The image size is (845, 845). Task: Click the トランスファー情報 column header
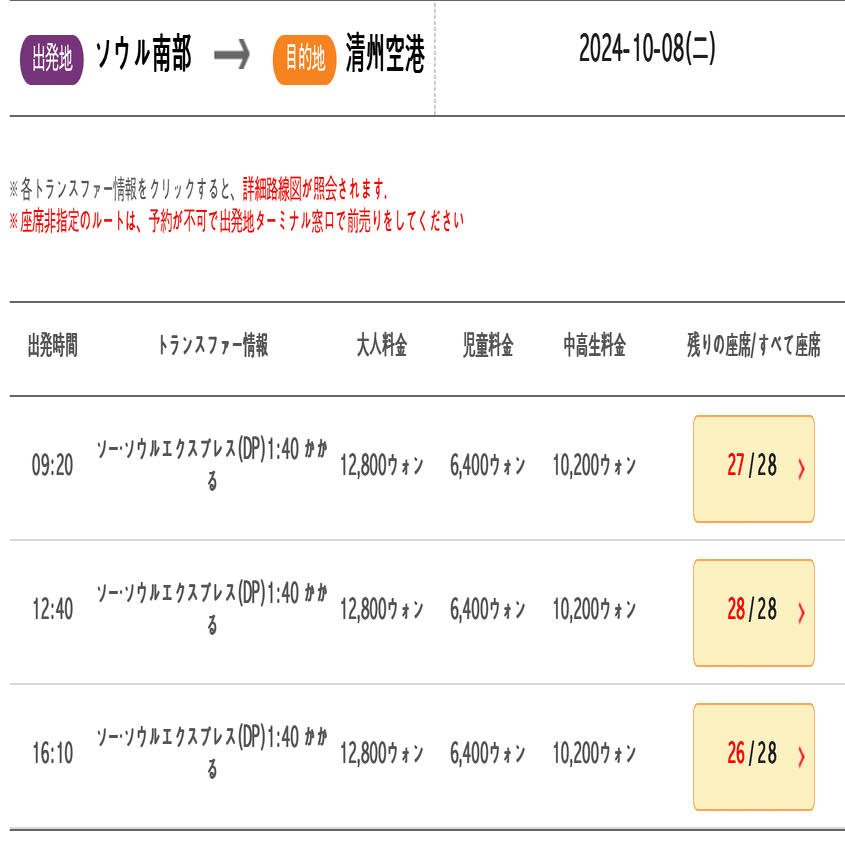coord(212,347)
